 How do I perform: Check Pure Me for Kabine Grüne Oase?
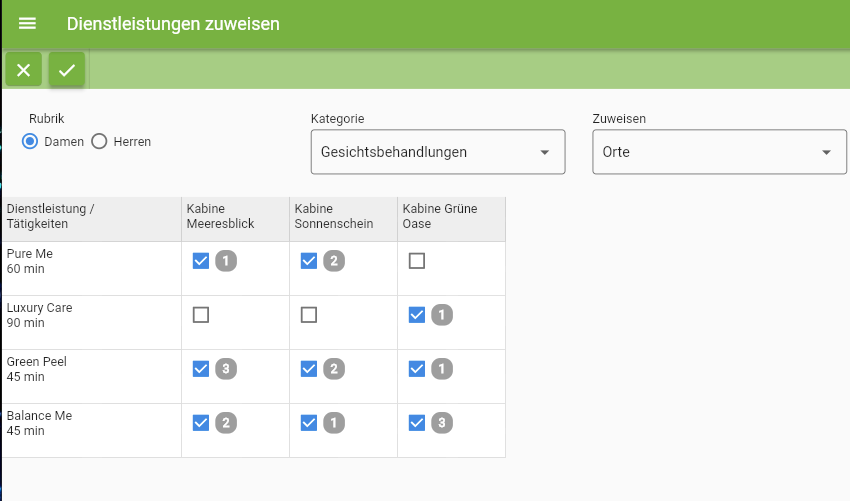click(417, 261)
